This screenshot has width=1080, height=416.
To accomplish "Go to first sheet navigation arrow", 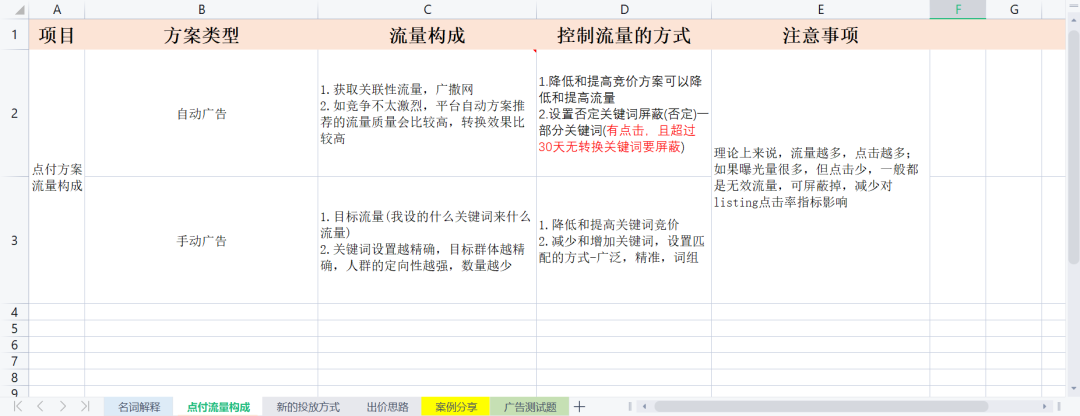I will [18, 406].
